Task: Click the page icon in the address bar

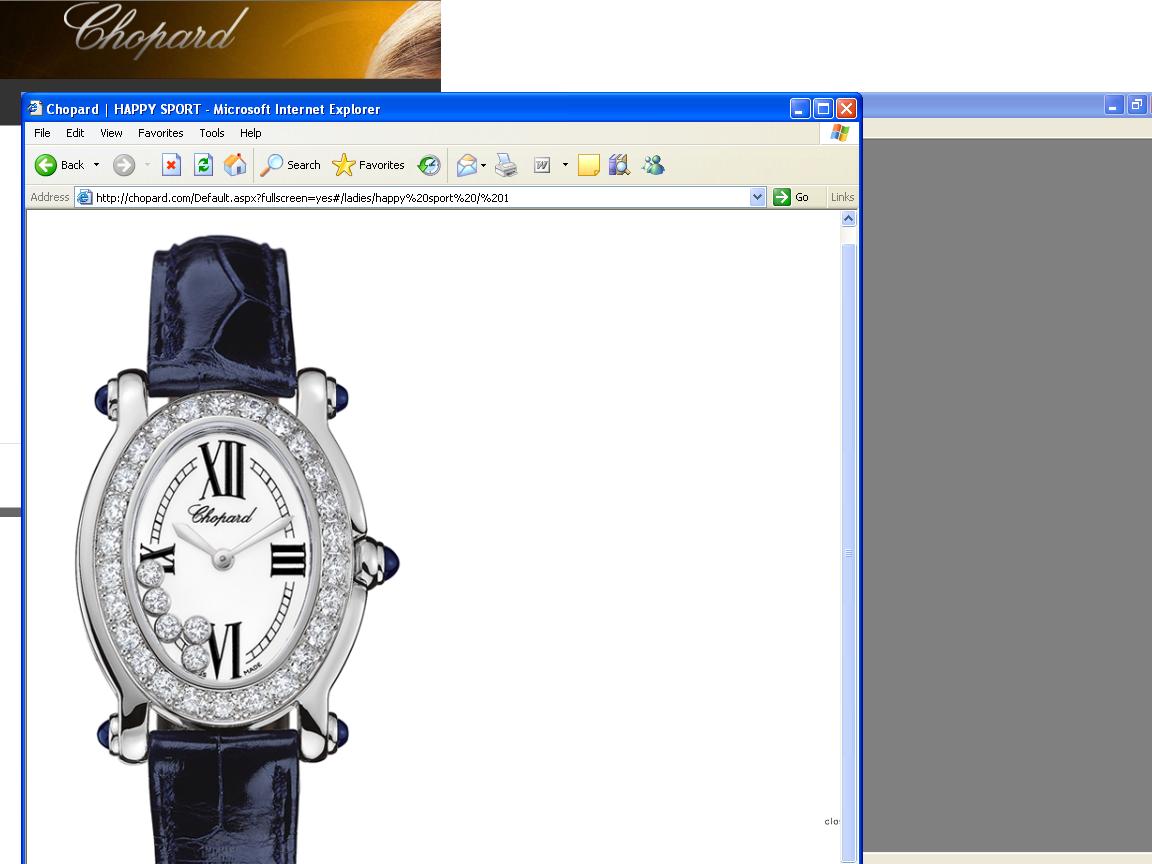Action: (84, 198)
